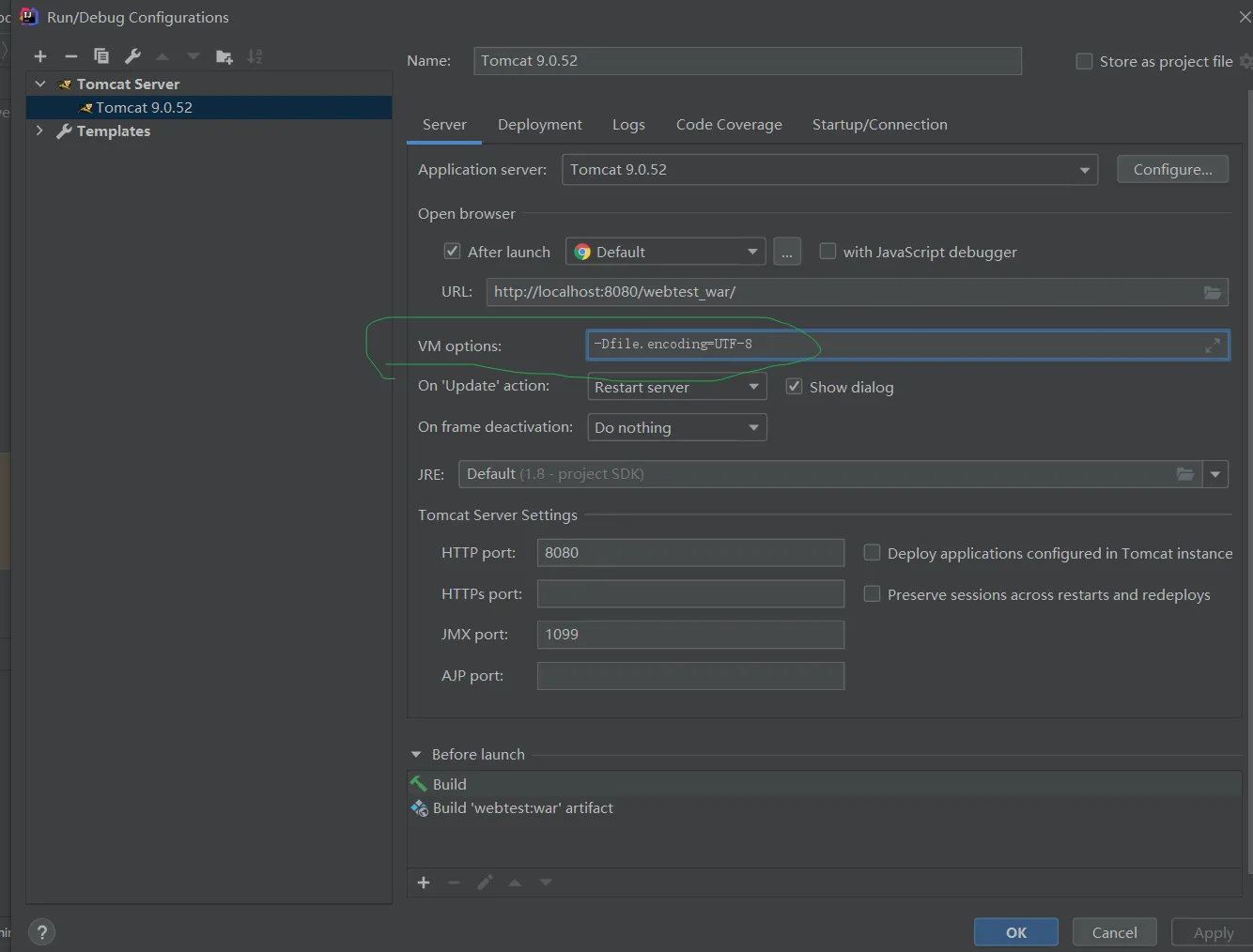The image size is (1253, 952).
Task: Click HTTPs port field
Action: (690, 593)
